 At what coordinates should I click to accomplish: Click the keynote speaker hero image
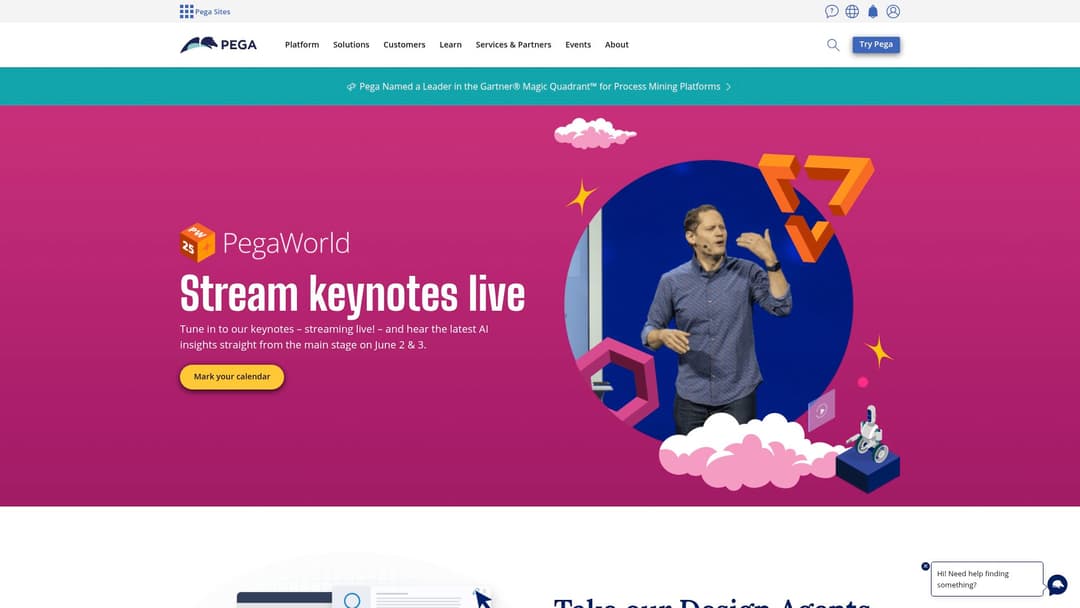(x=709, y=301)
